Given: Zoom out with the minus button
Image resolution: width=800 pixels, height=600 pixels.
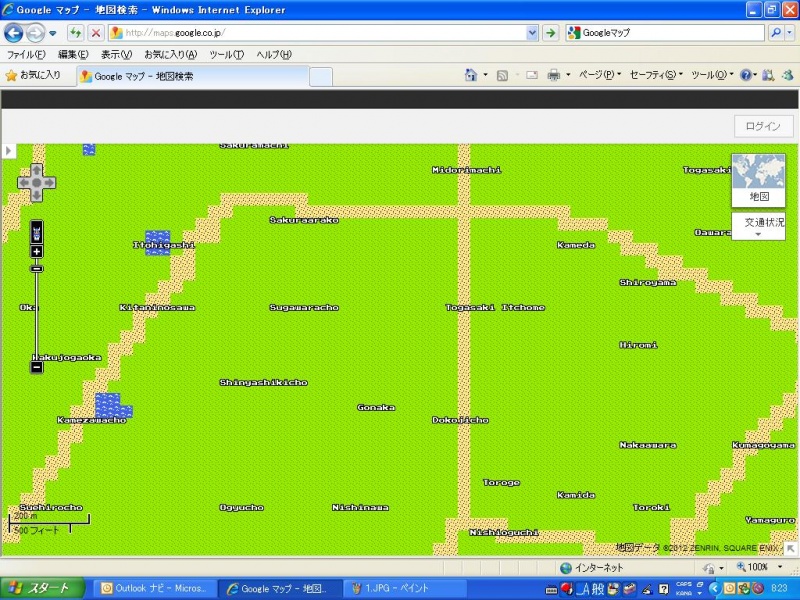Looking at the screenshot, I should (x=37, y=367).
